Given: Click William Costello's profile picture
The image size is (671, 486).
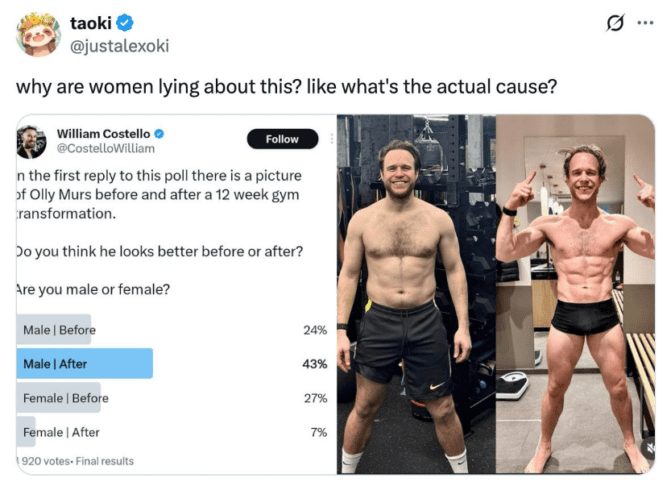Looking at the screenshot, I should tap(31, 141).
